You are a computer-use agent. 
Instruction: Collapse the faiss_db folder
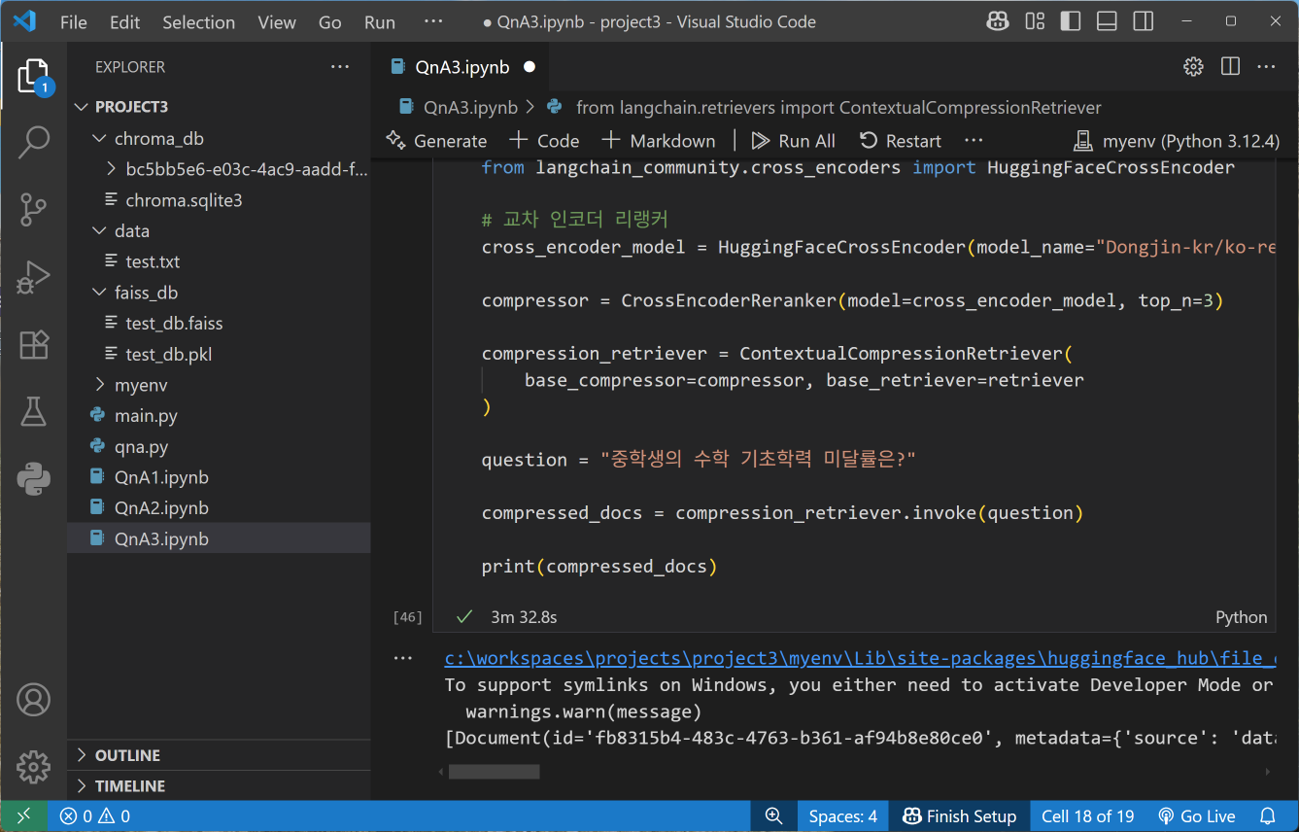219,293
